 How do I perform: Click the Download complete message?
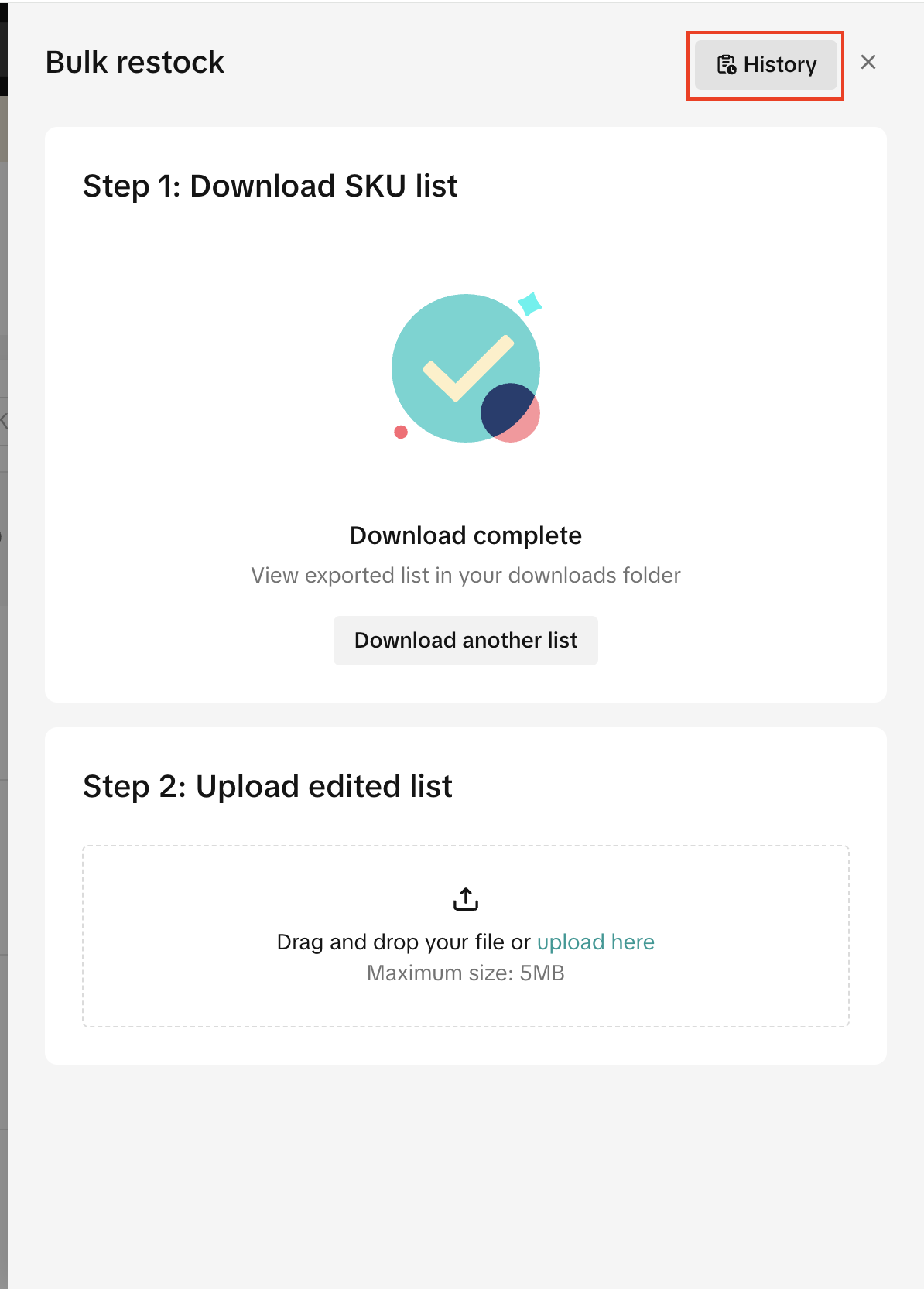[x=466, y=535]
